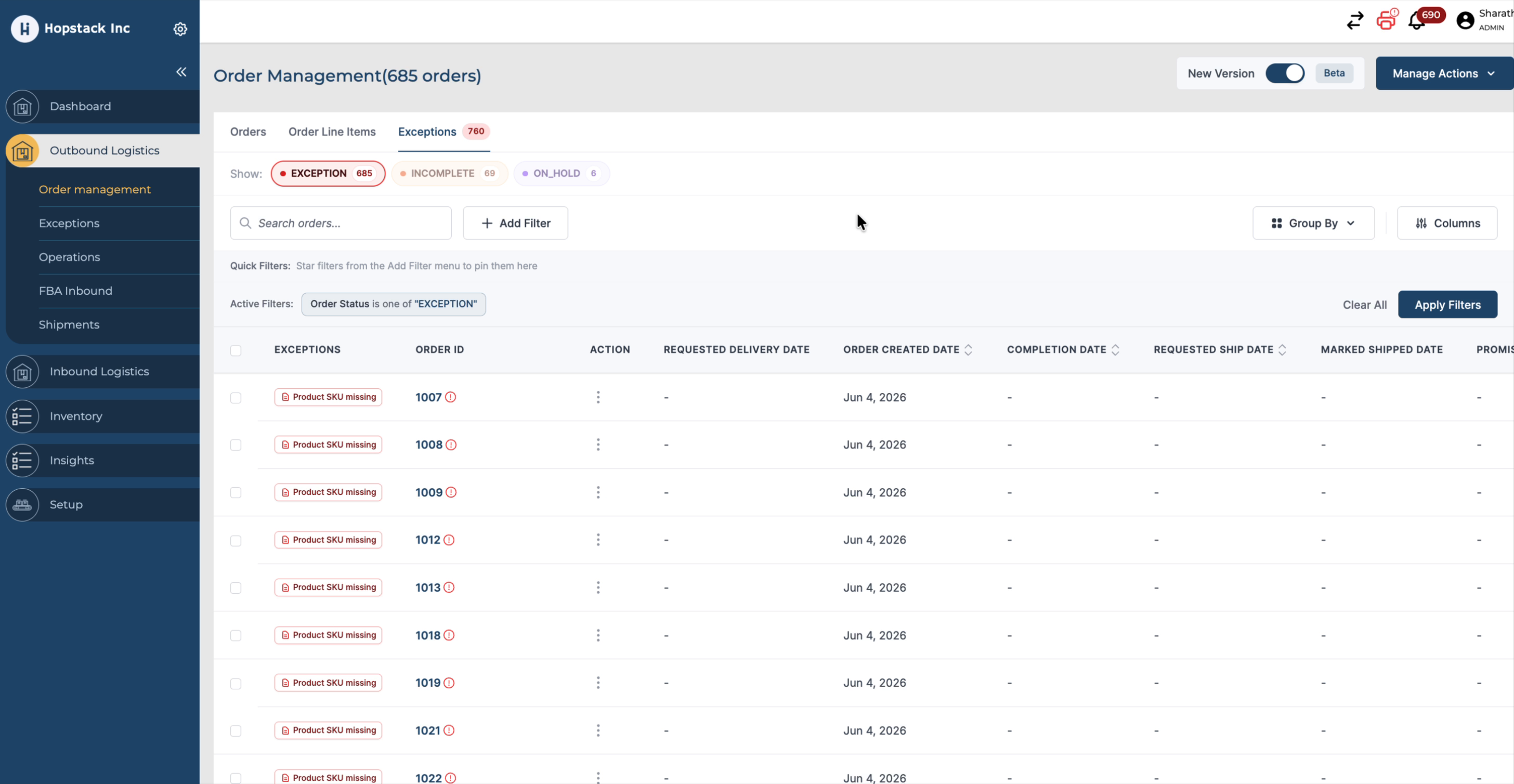Check the box for order 1007
Image resolution: width=1514 pixels, height=784 pixels.
[x=236, y=398]
